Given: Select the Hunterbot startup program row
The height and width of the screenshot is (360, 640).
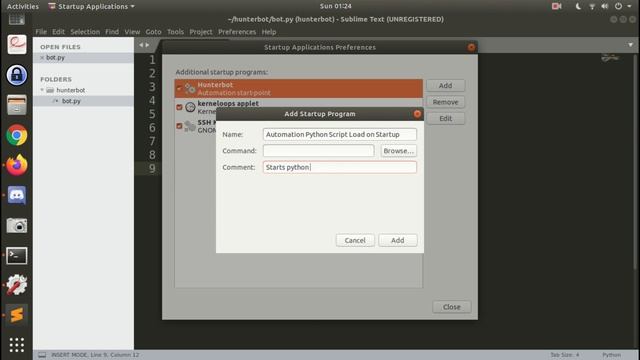Looking at the screenshot, I should click(x=298, y=89).
